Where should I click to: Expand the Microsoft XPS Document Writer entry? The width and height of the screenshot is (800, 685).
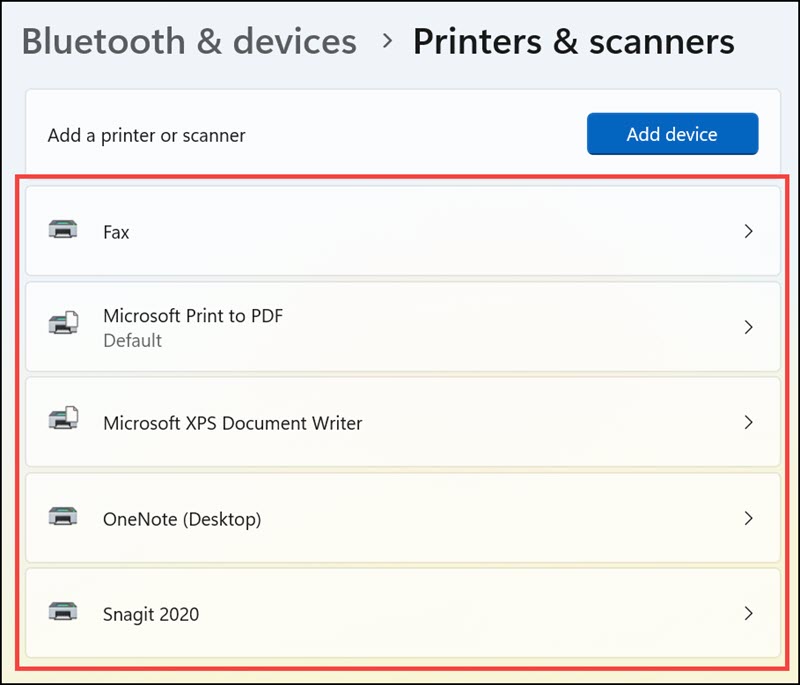pos(748,423)
